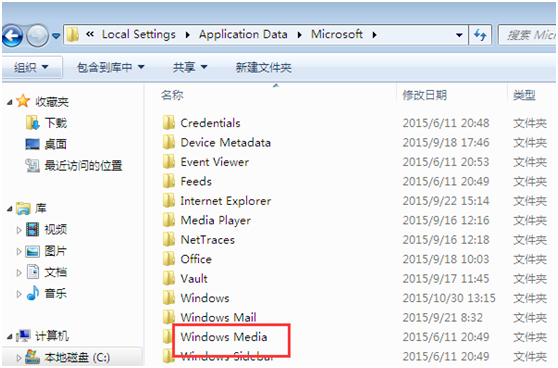Open 下载 in the favorites list

[x=56, y=123]
